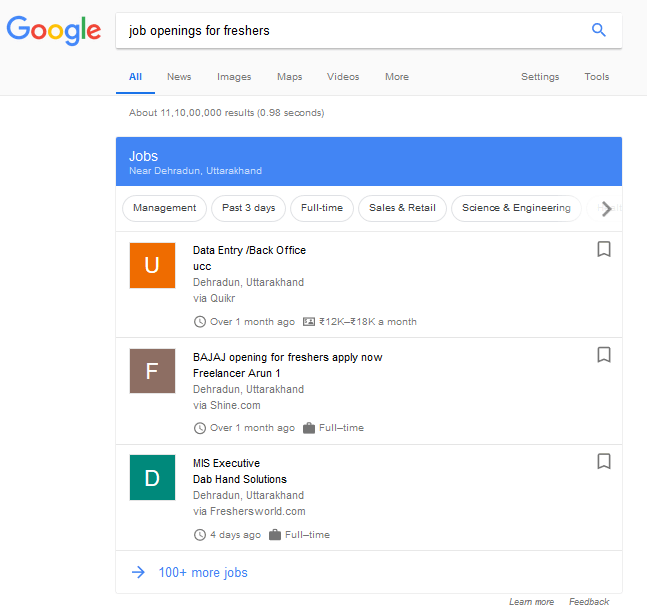The image size is (647, 614).
Task: Click the search query input field
Action: (350, 30)
